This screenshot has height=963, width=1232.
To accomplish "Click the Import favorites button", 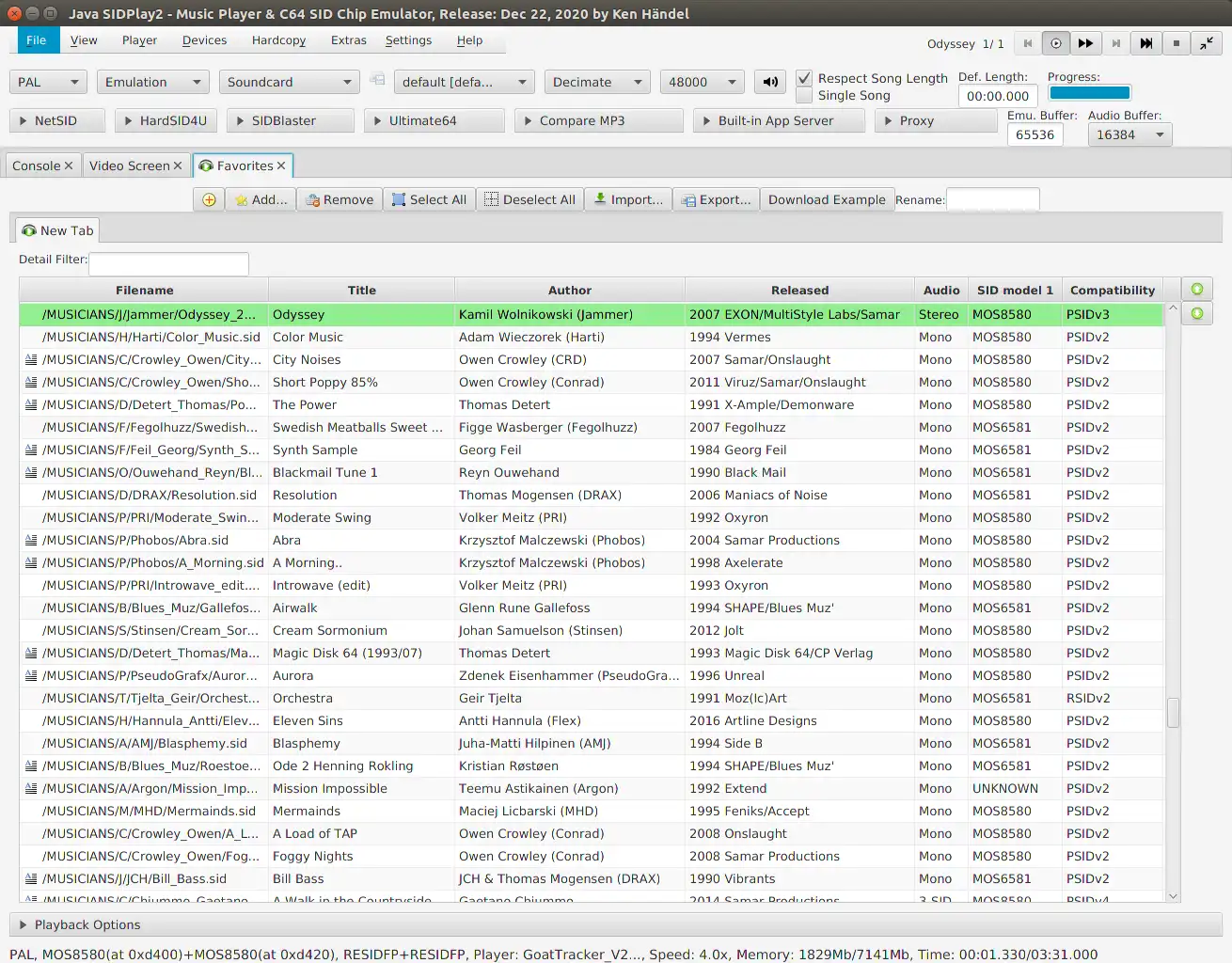I will (x=628, y=199).
